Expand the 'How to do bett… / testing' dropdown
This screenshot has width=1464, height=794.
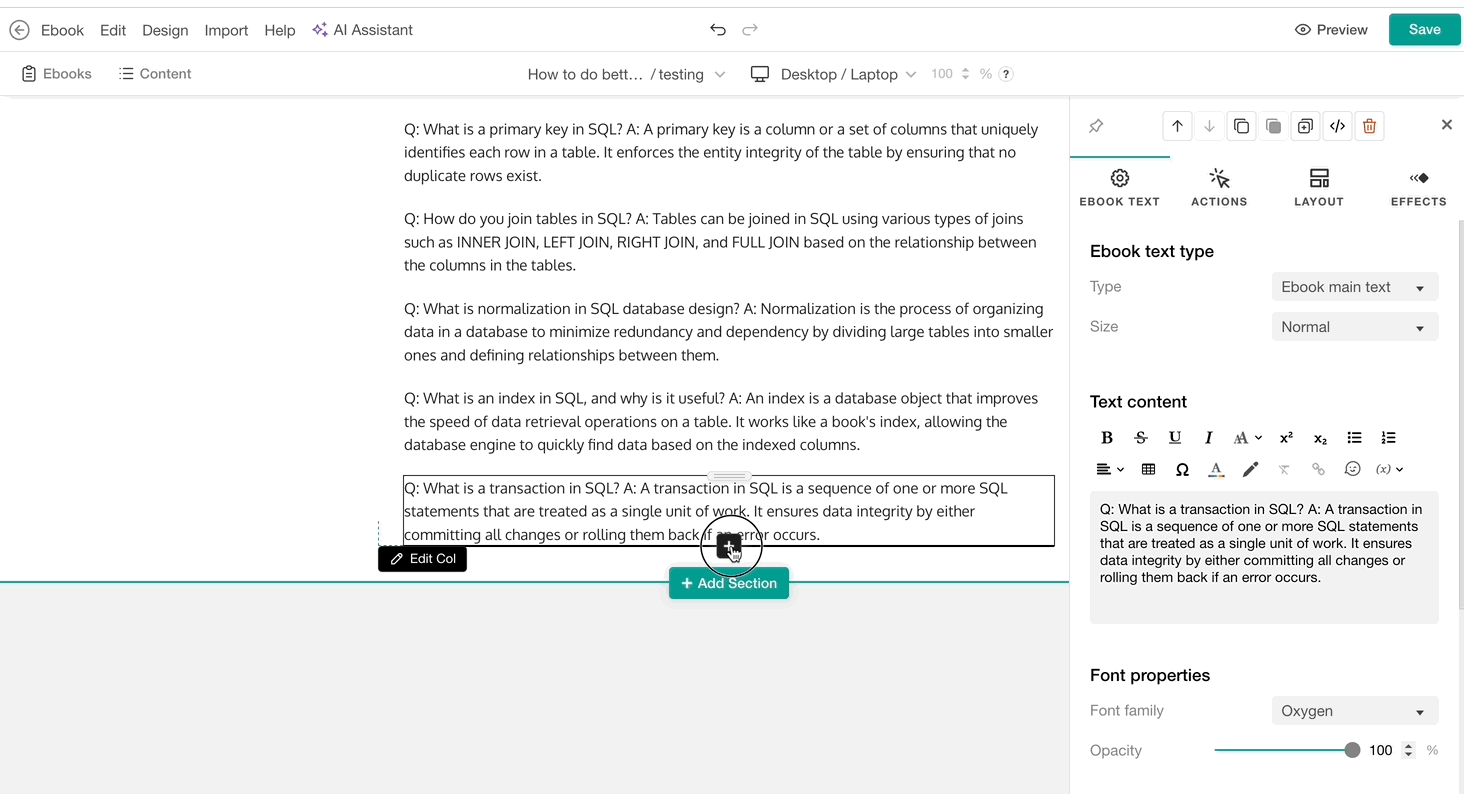[x=626, y=74]
